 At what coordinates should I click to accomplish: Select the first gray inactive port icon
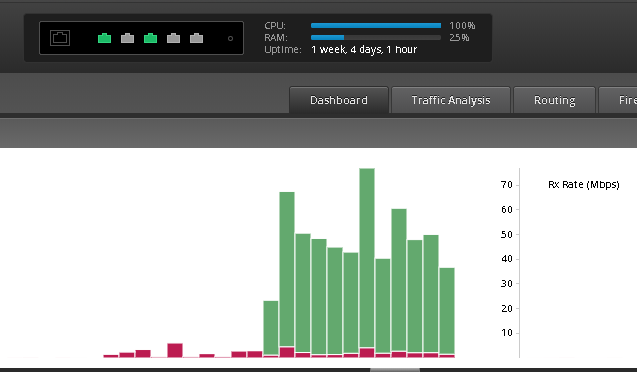click(128, 38)
